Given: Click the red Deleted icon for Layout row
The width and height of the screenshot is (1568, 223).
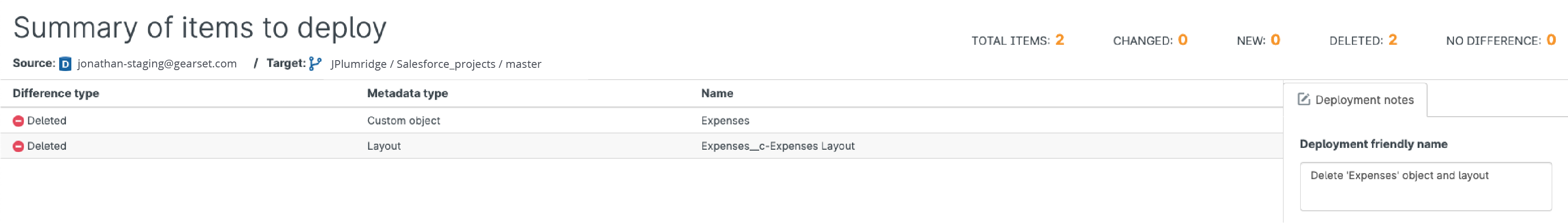Looking at the screenshot, I should [18, 146].
